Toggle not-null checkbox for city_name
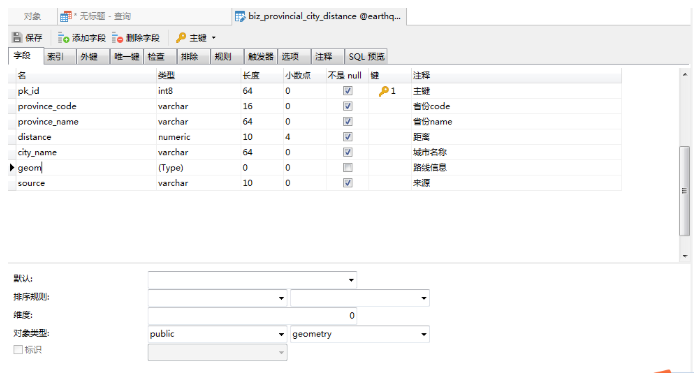 (x=348, y=152)
